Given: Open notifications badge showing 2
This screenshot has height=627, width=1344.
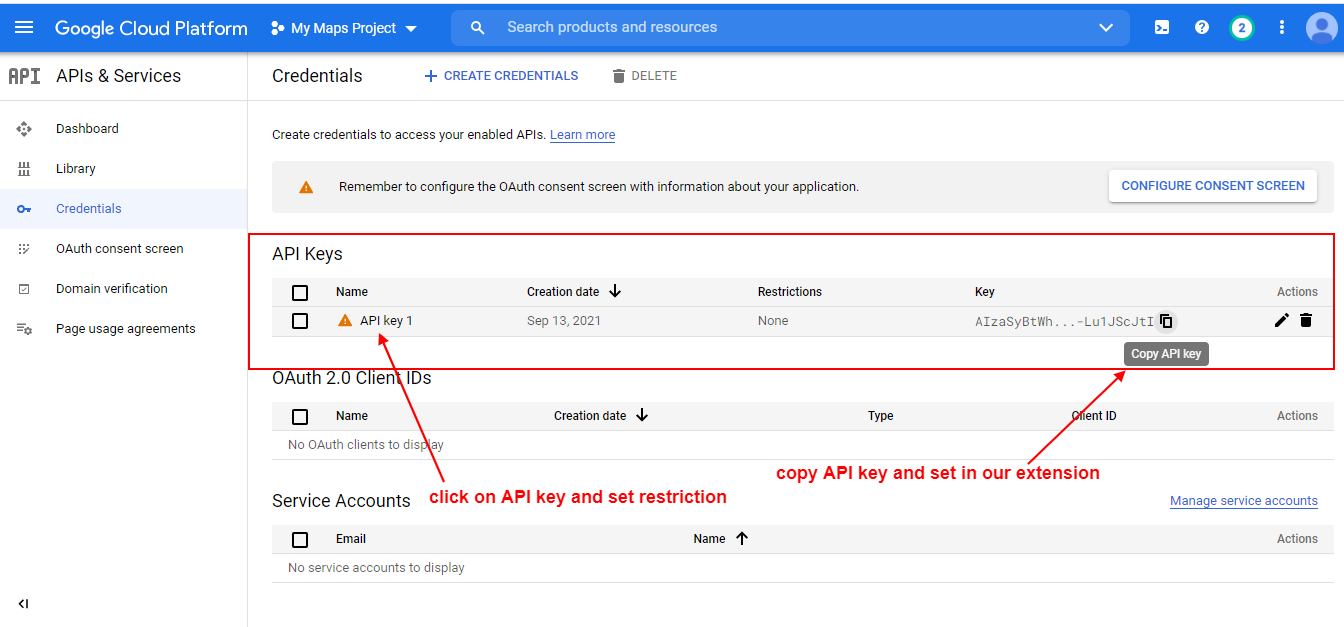Looking at the screenshot, I should 1242,27.
